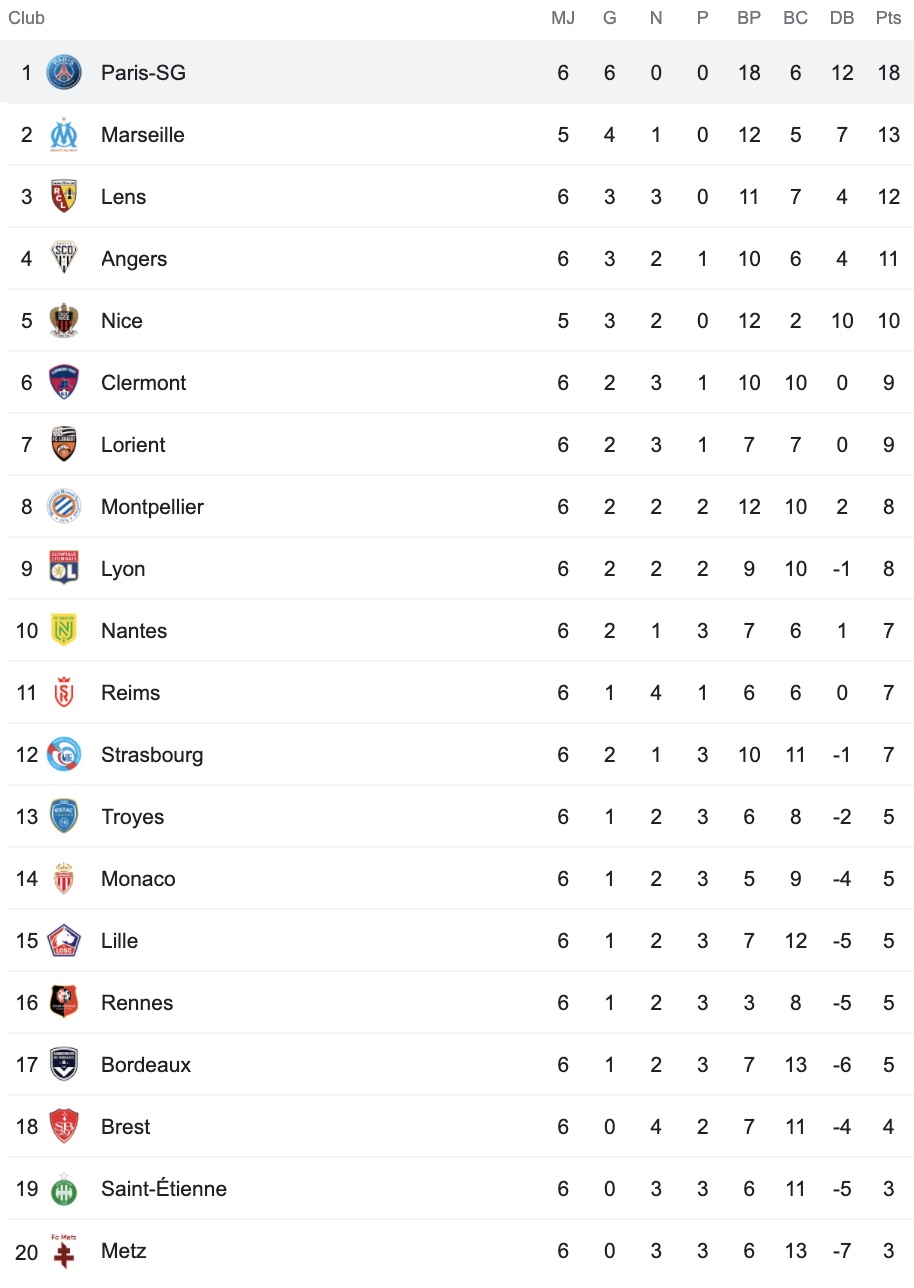Viewport: 914px width, 1288px height.
Task: Open the Clermont team link
Action: click(144, 383)
